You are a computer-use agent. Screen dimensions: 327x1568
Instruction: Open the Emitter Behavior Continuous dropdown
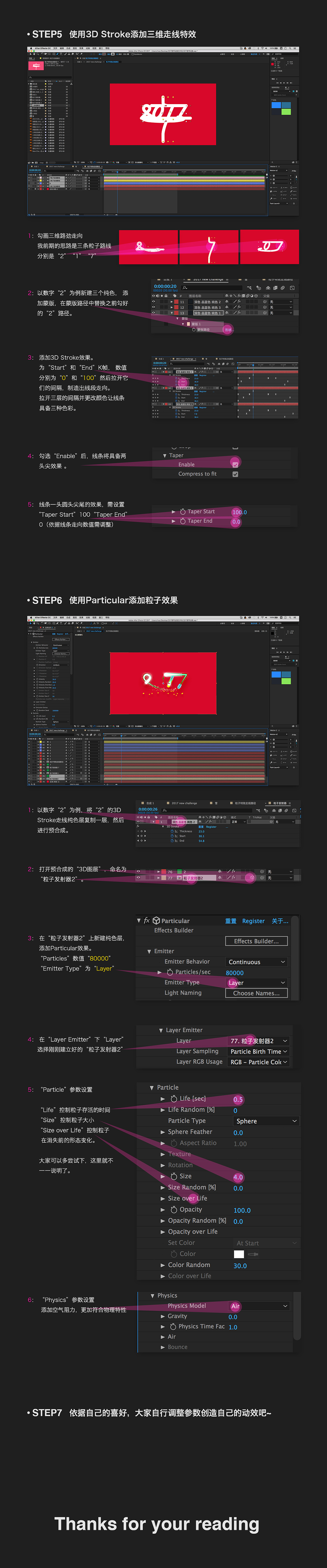[256, 962]
